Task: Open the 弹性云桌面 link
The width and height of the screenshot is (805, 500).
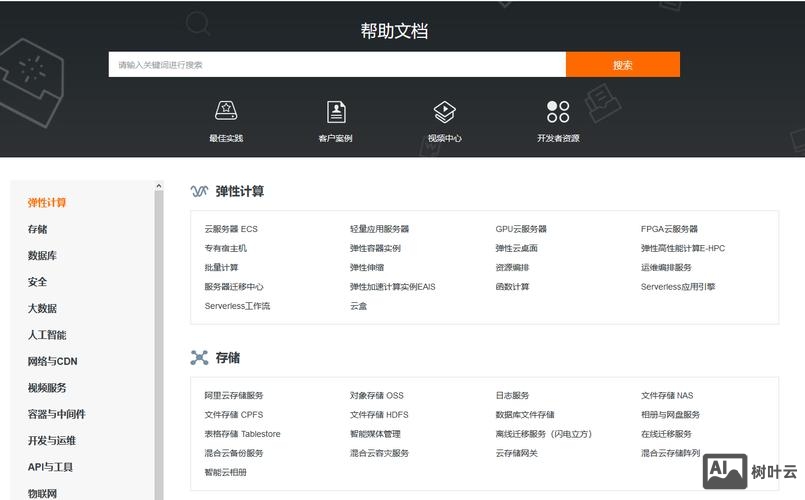Action: click(x=516, y=248)
